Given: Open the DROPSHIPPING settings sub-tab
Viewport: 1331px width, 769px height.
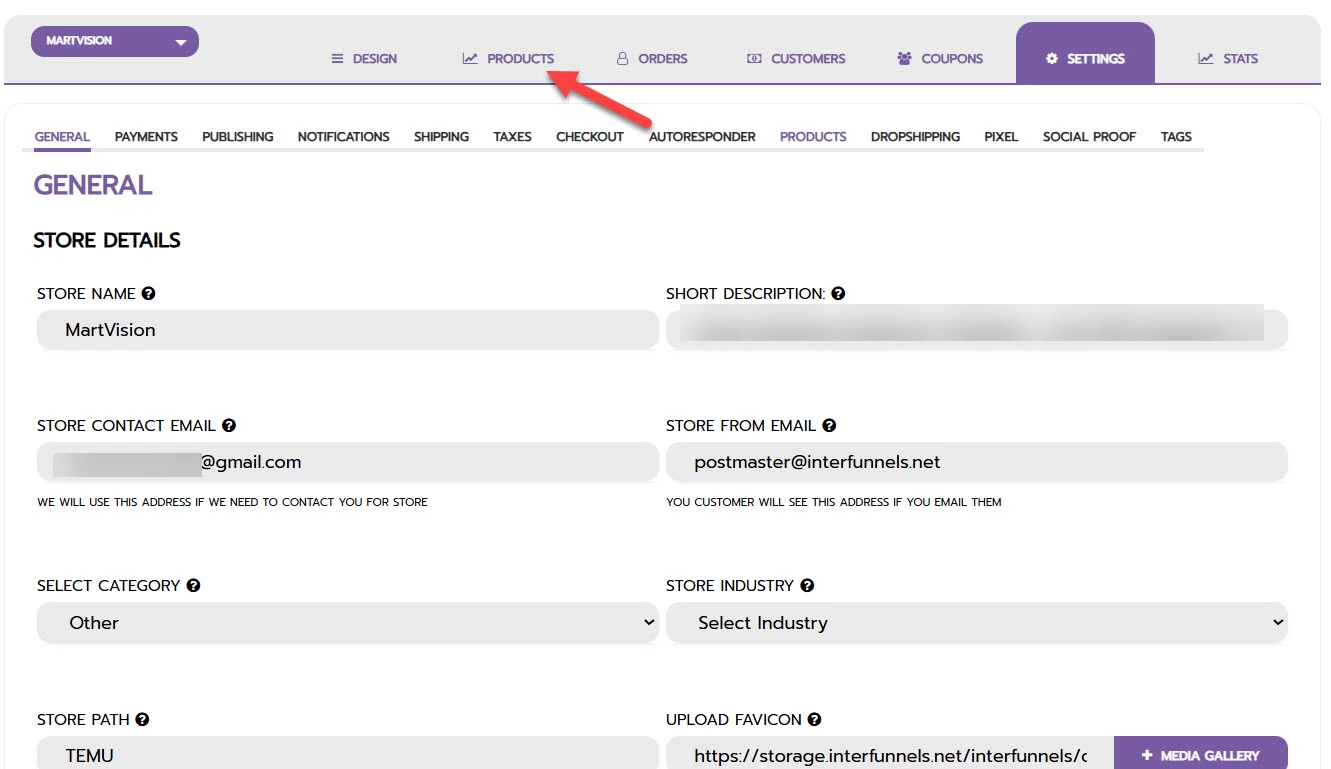Looking at the screenshot, I should point(915,137).
